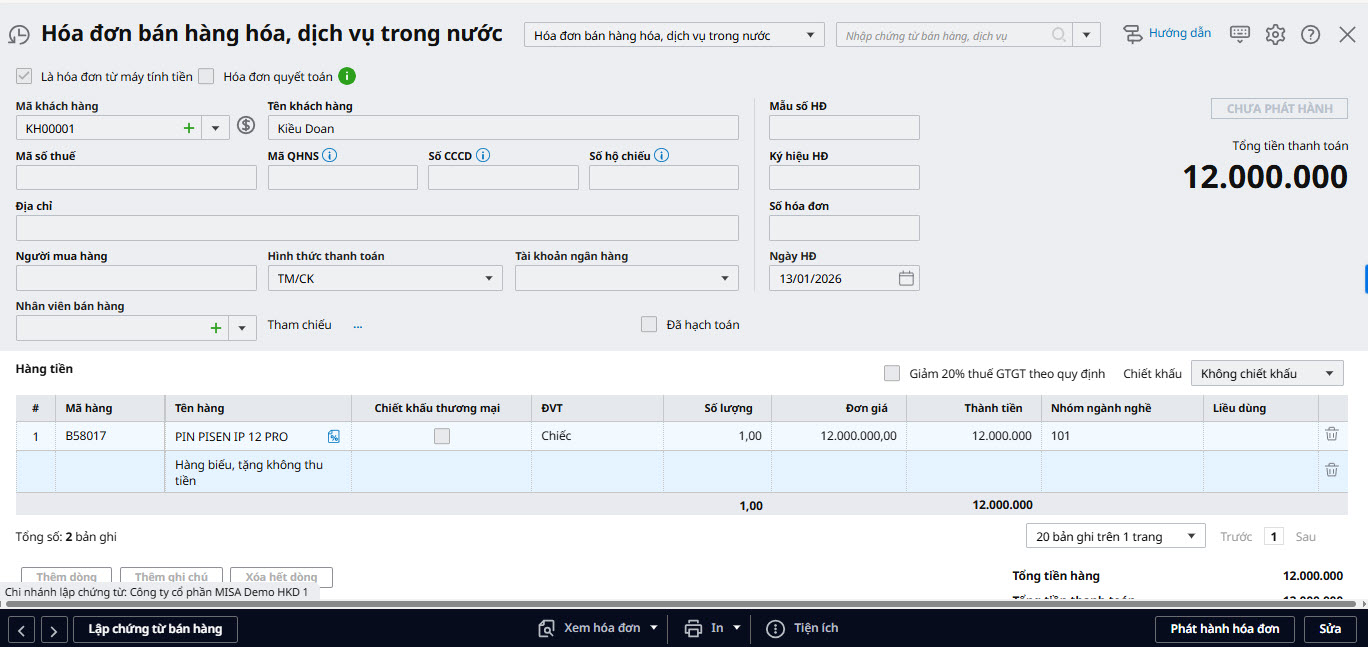
Task: Click the help question mark icon
Action: pyautogui.click(x=1310, y=35)
